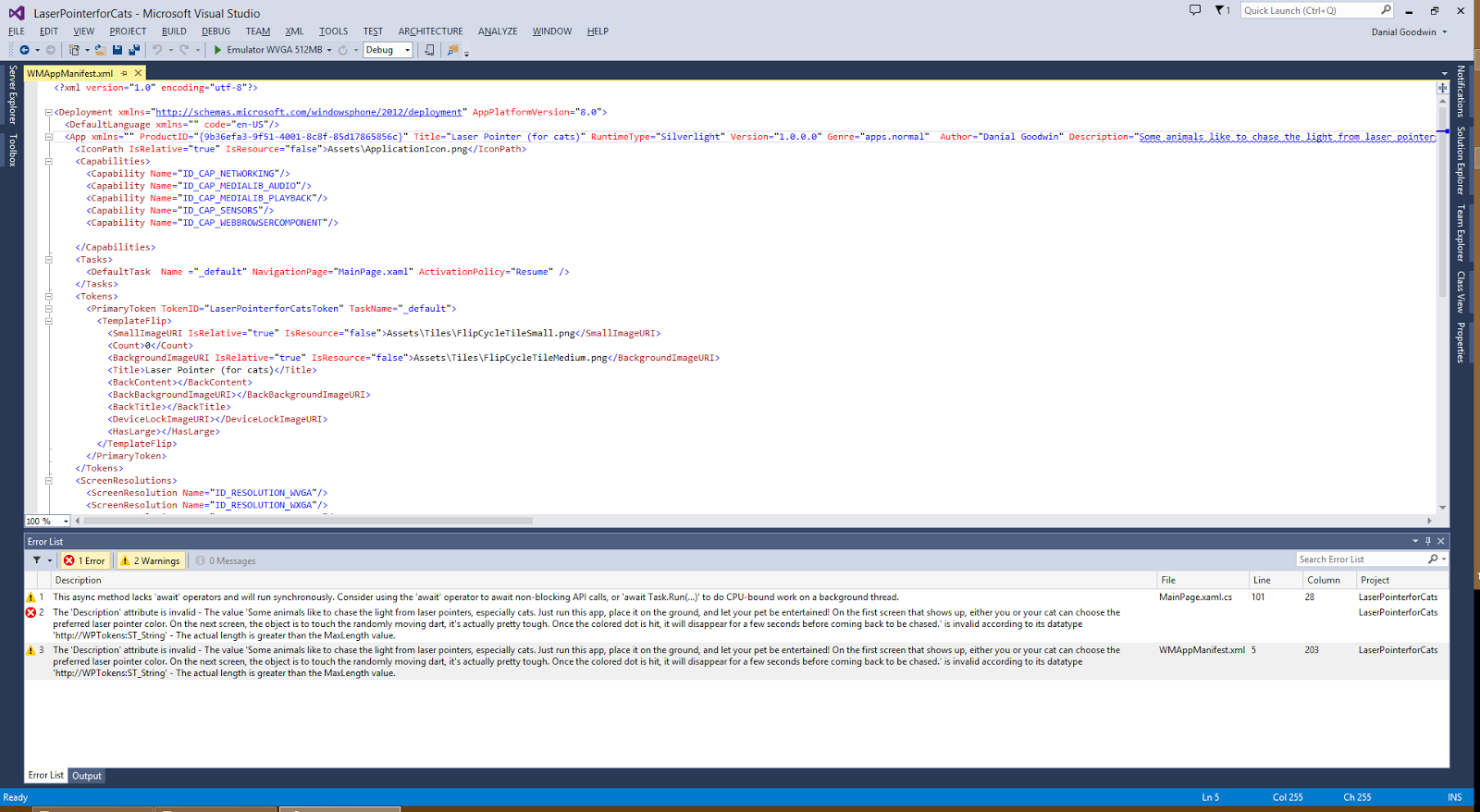Open the Toolbox side tab
Viewport: 1480px width, 812px height.
(x=13, y=150)
